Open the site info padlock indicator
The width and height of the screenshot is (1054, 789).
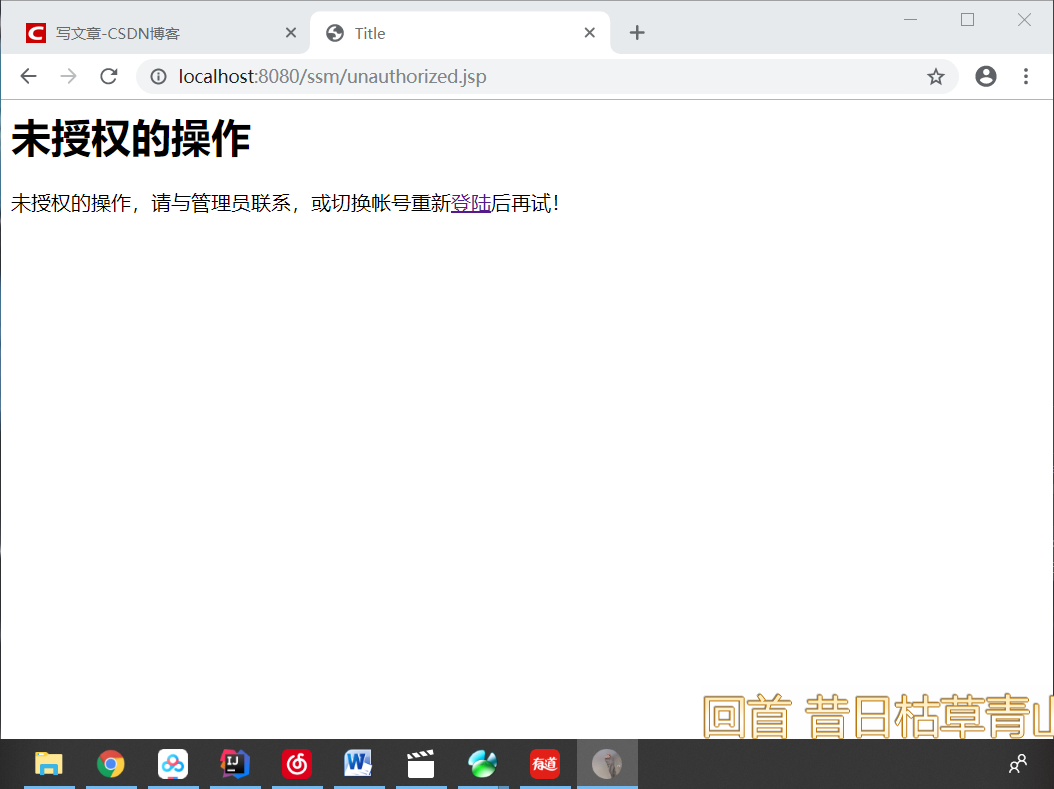click(x=158, y=76)
